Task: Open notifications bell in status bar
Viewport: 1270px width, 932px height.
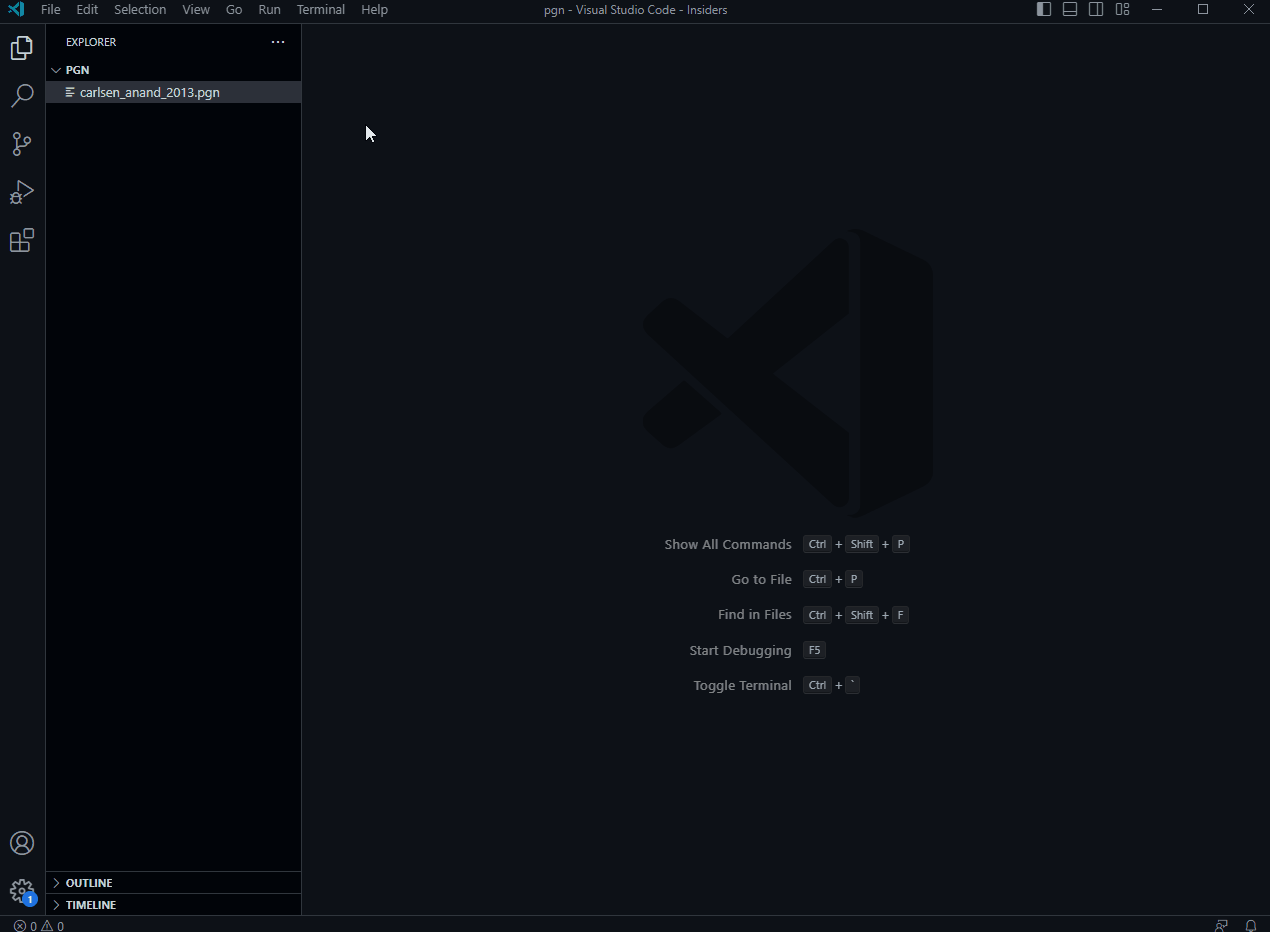Action: (x=1251, y=926)
